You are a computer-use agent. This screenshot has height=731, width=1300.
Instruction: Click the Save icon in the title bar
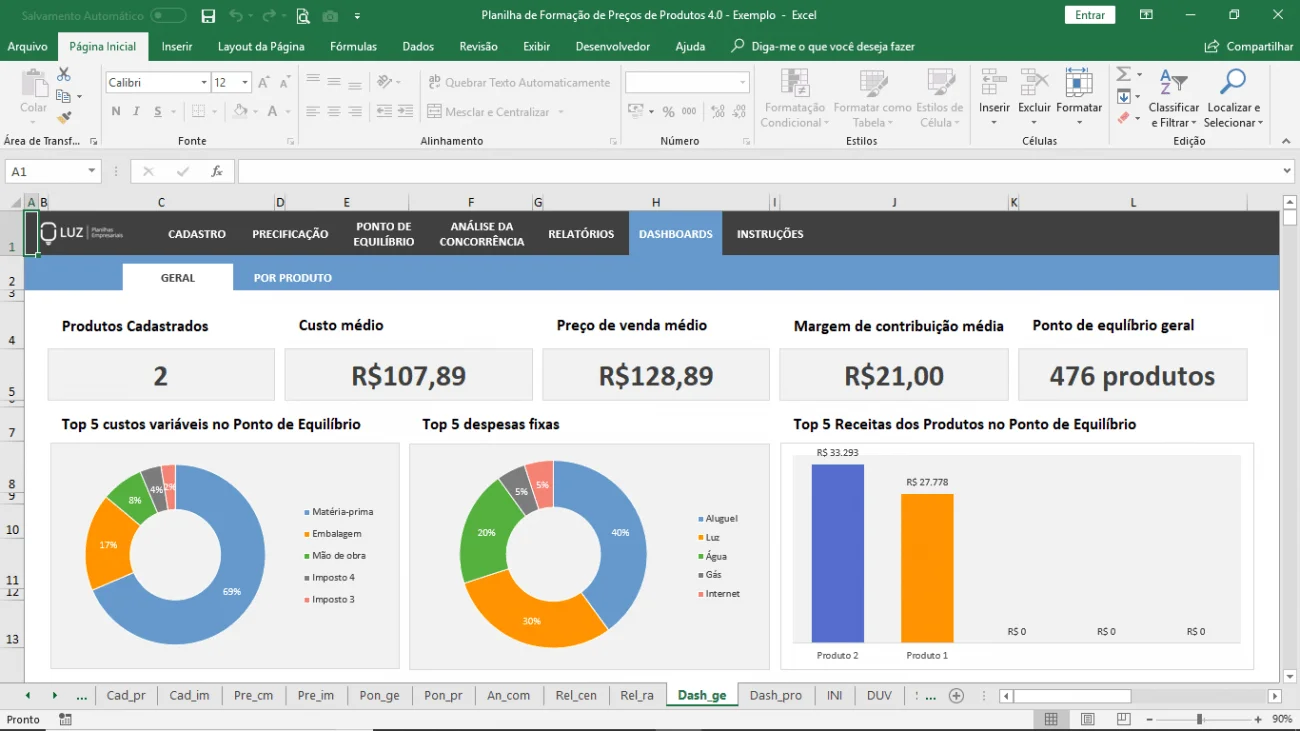pyautogui.click(x=208, y=16)
